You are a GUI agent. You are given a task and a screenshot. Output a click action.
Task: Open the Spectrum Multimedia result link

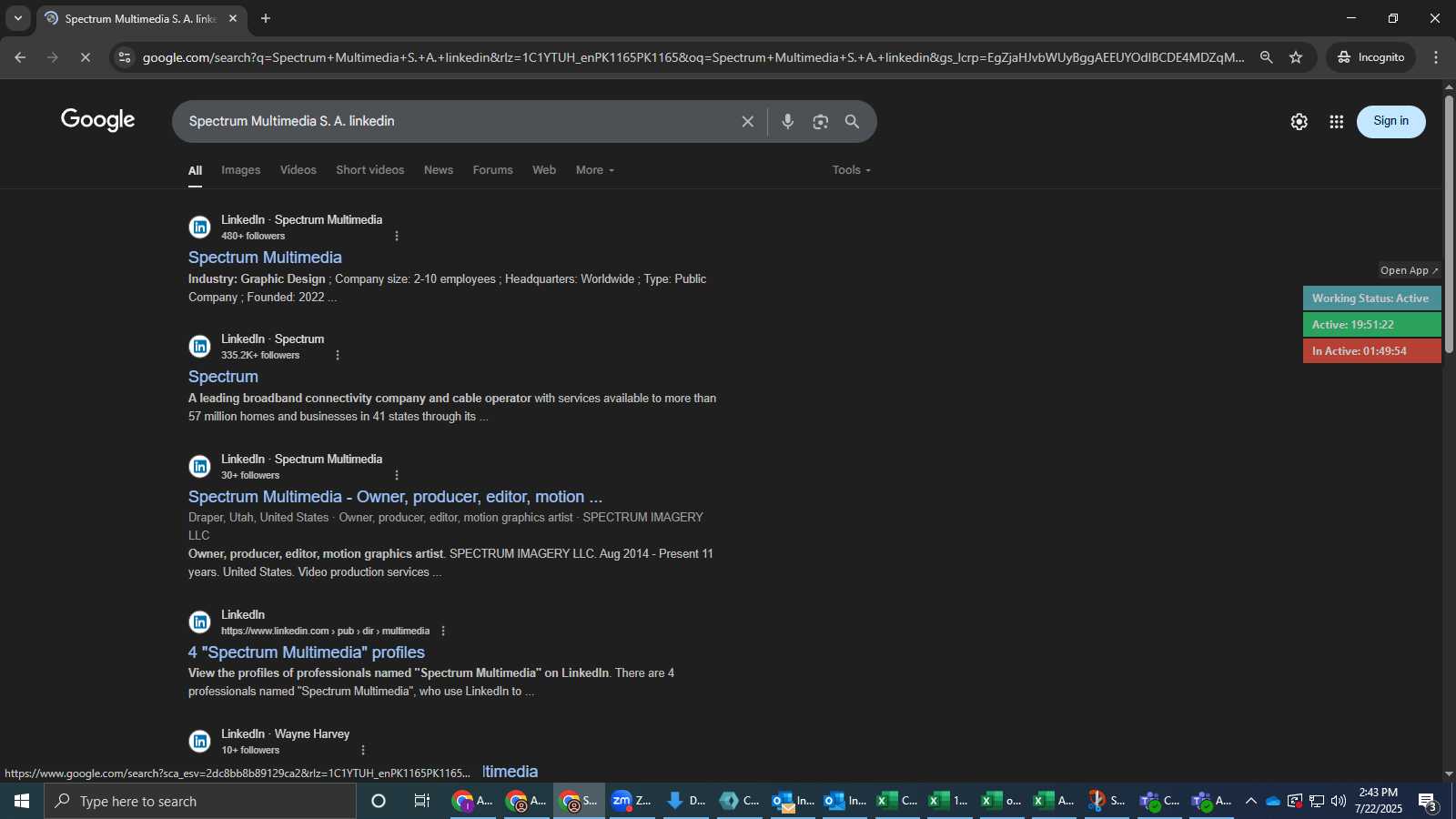[265, 258]
